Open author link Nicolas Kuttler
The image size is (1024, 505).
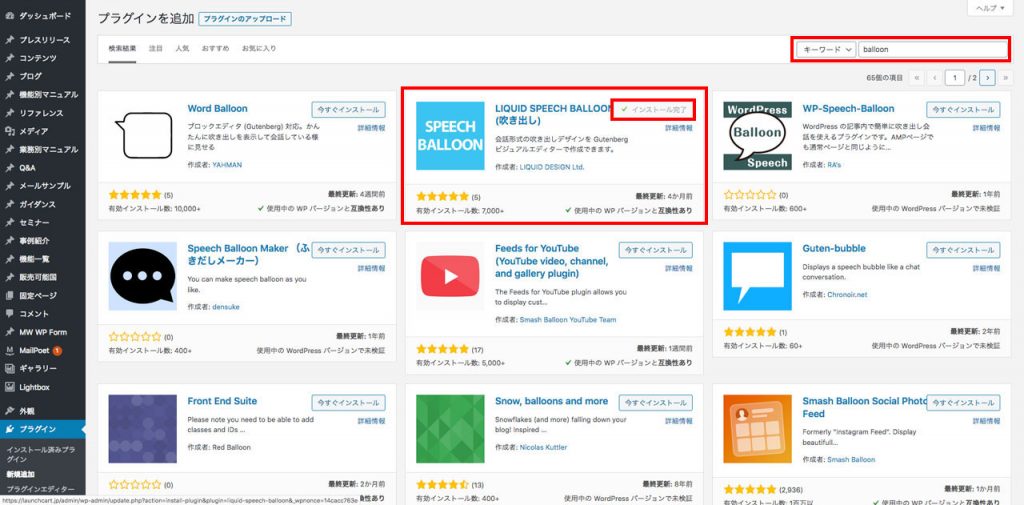point(543,448)
